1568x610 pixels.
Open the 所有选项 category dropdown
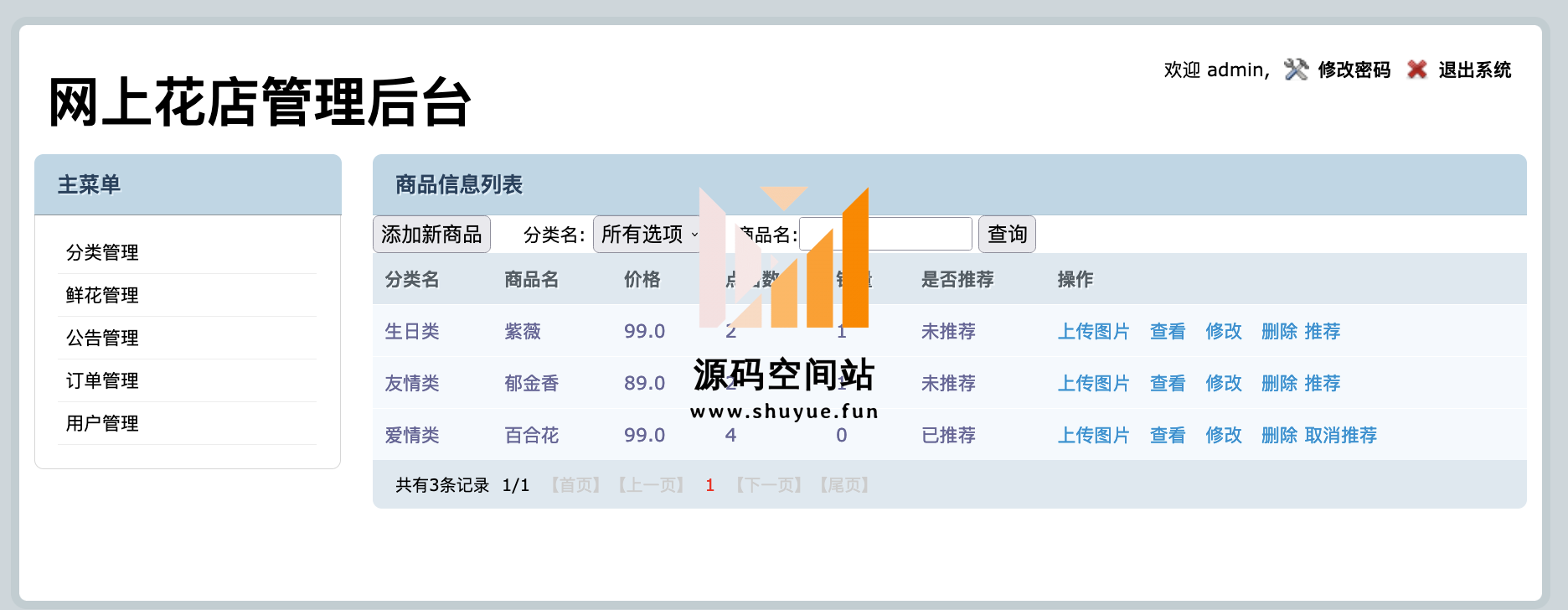point(648,235)
